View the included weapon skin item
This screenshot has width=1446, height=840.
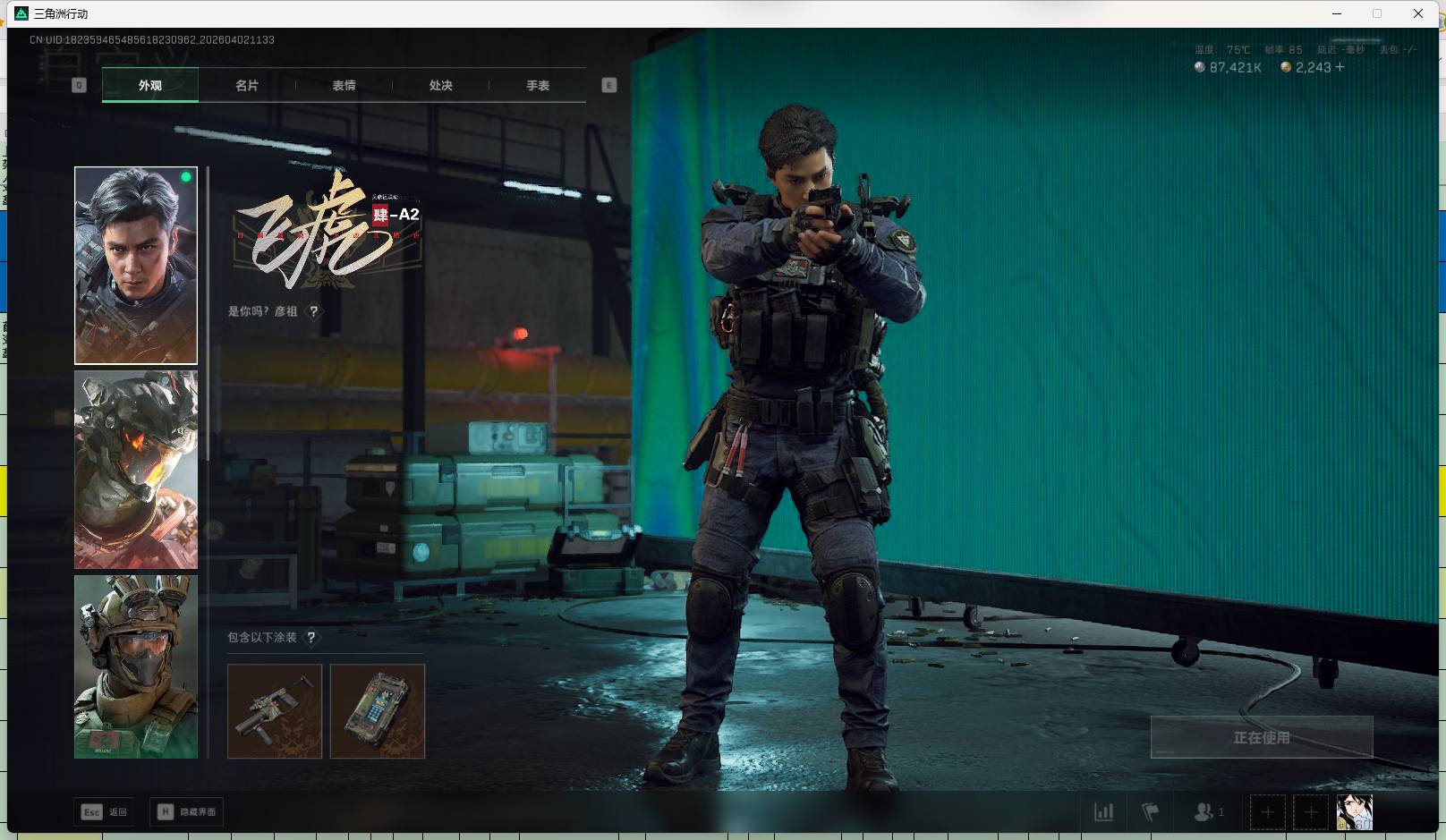275,711
